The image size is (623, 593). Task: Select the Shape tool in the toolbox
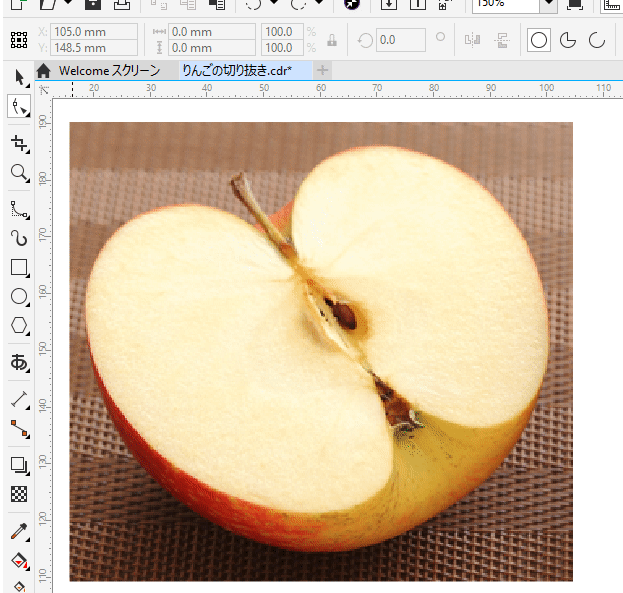coord(19,106)
